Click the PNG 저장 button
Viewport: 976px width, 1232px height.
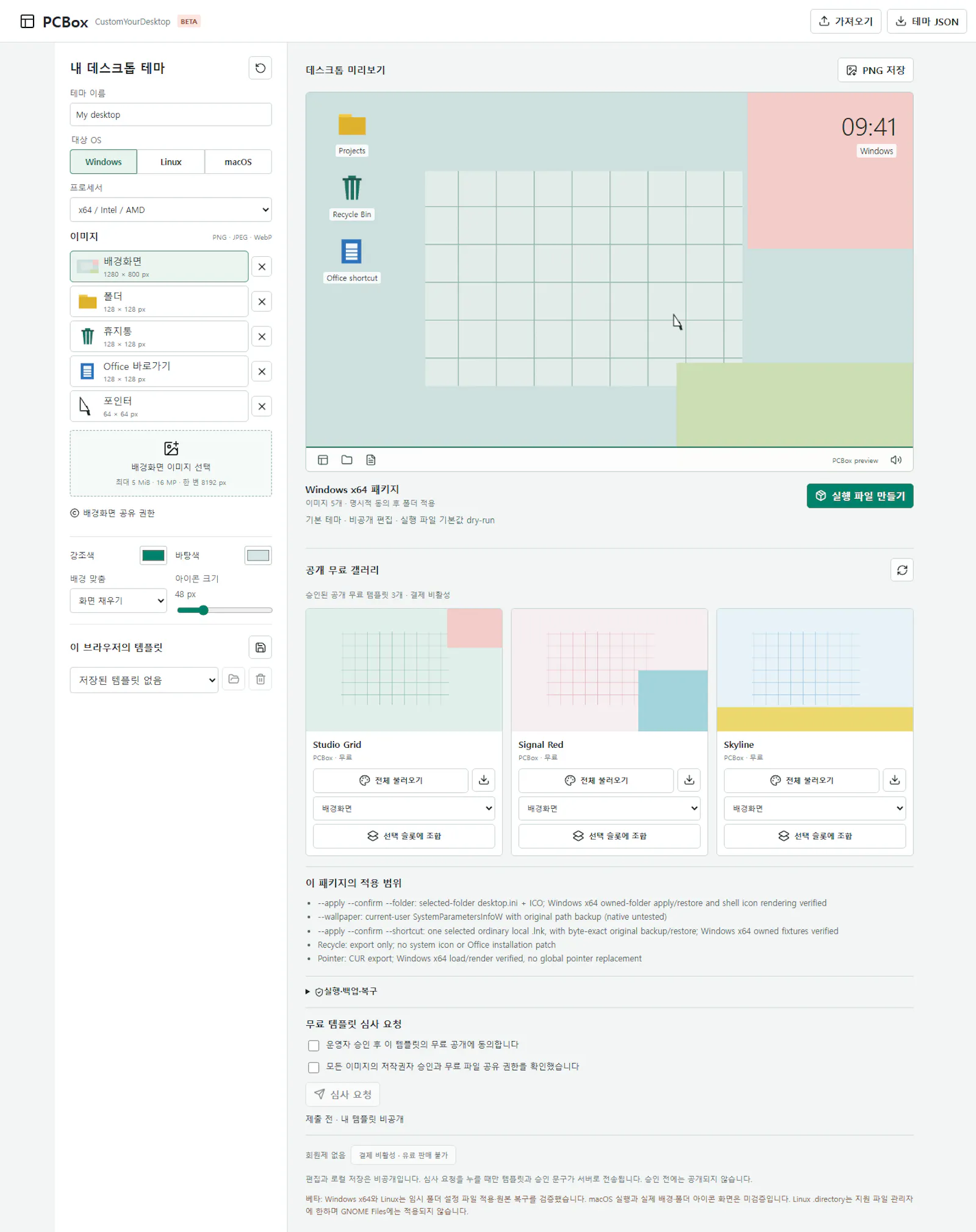pos(875,70)
